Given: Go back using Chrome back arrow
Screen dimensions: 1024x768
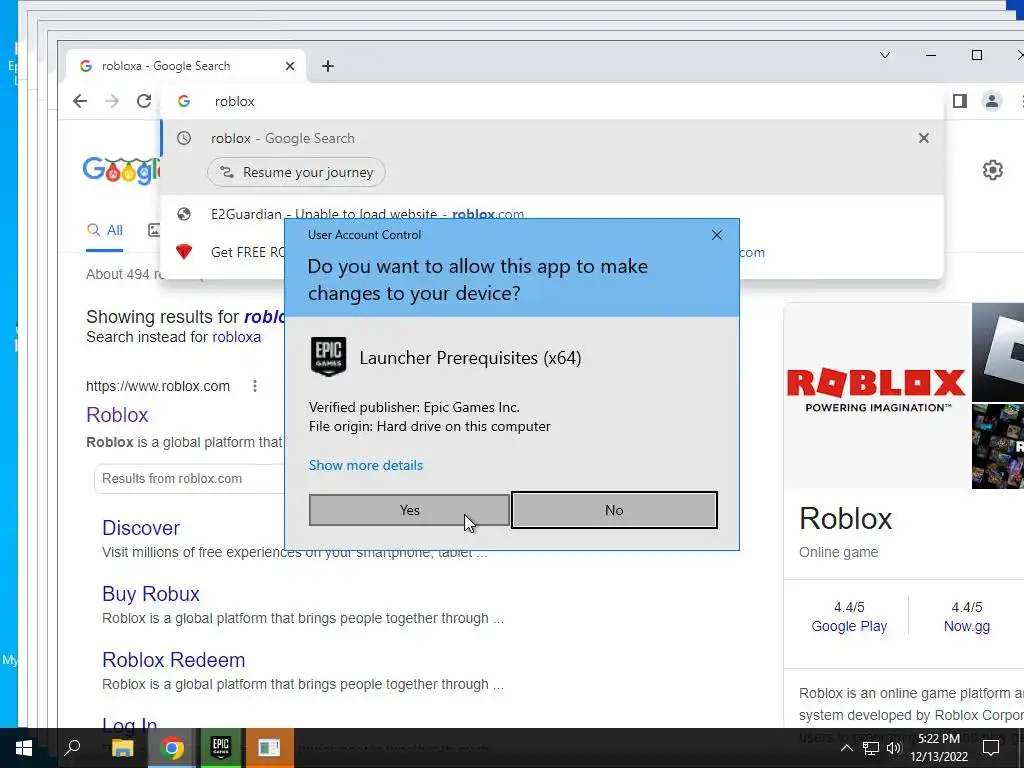Looking at the screenshot, I should tap(80, 101).
